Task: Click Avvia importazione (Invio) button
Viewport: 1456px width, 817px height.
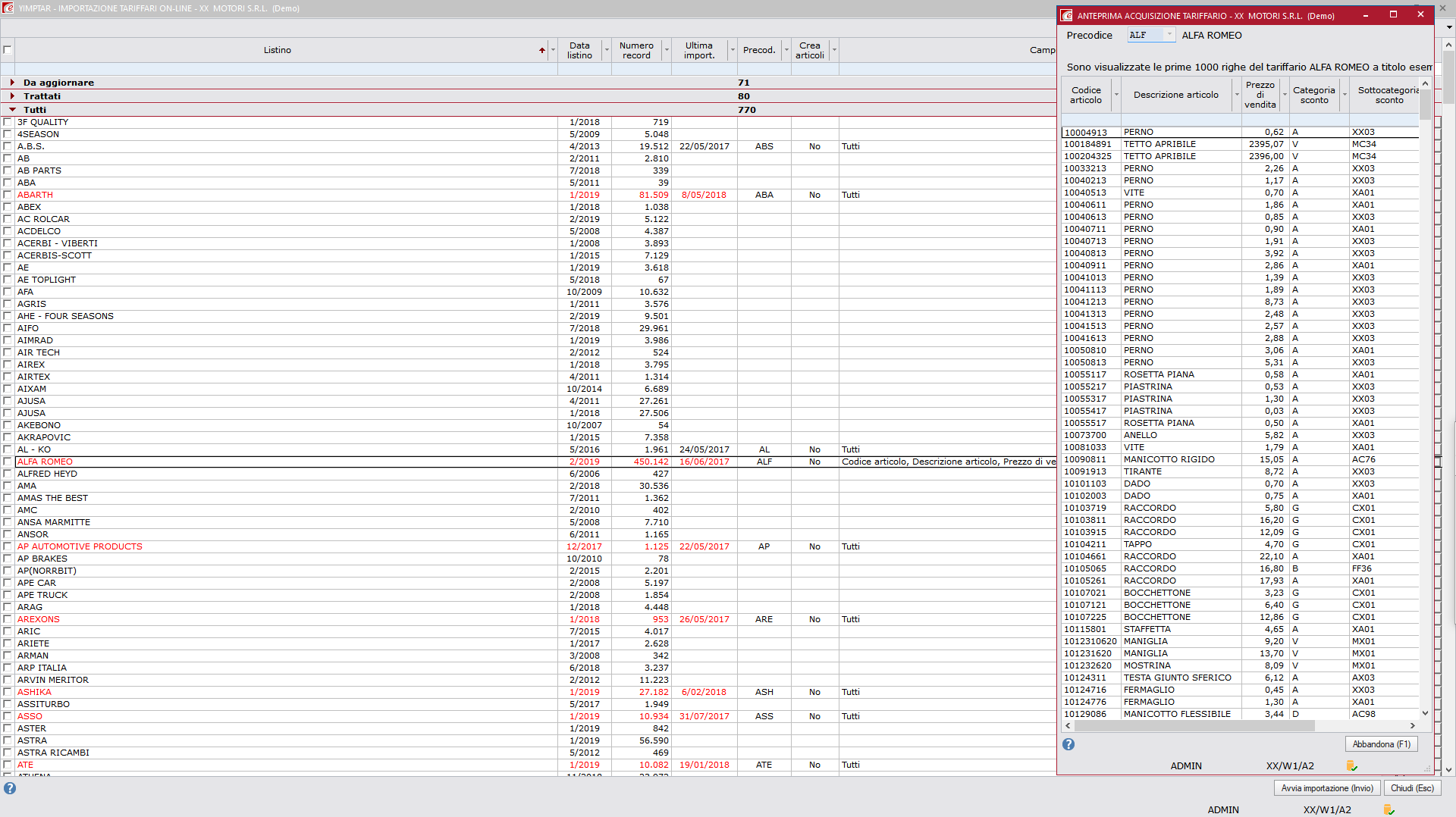Action: (1327, 788)
